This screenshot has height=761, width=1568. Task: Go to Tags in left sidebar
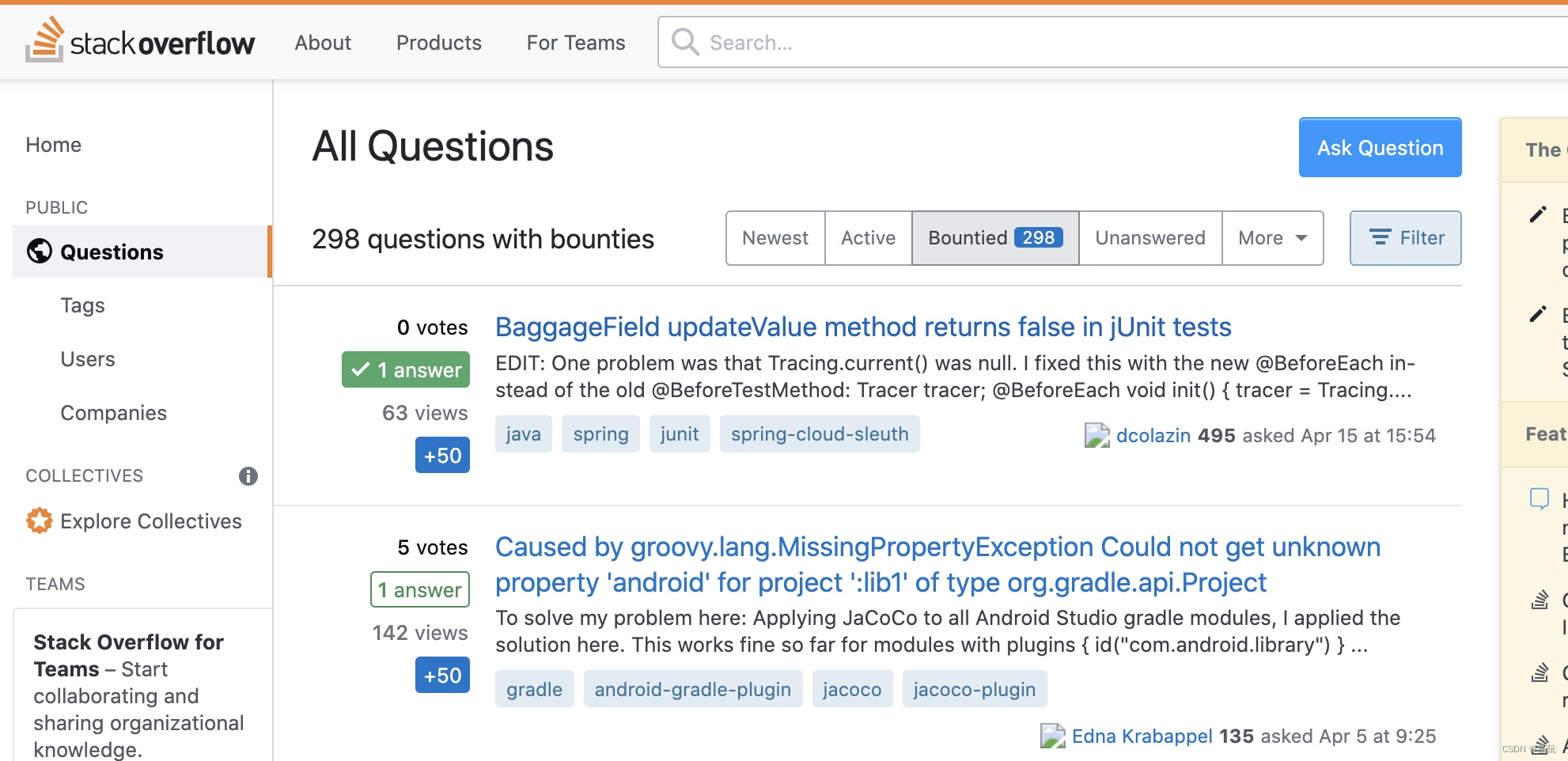(x=82, y=305)
